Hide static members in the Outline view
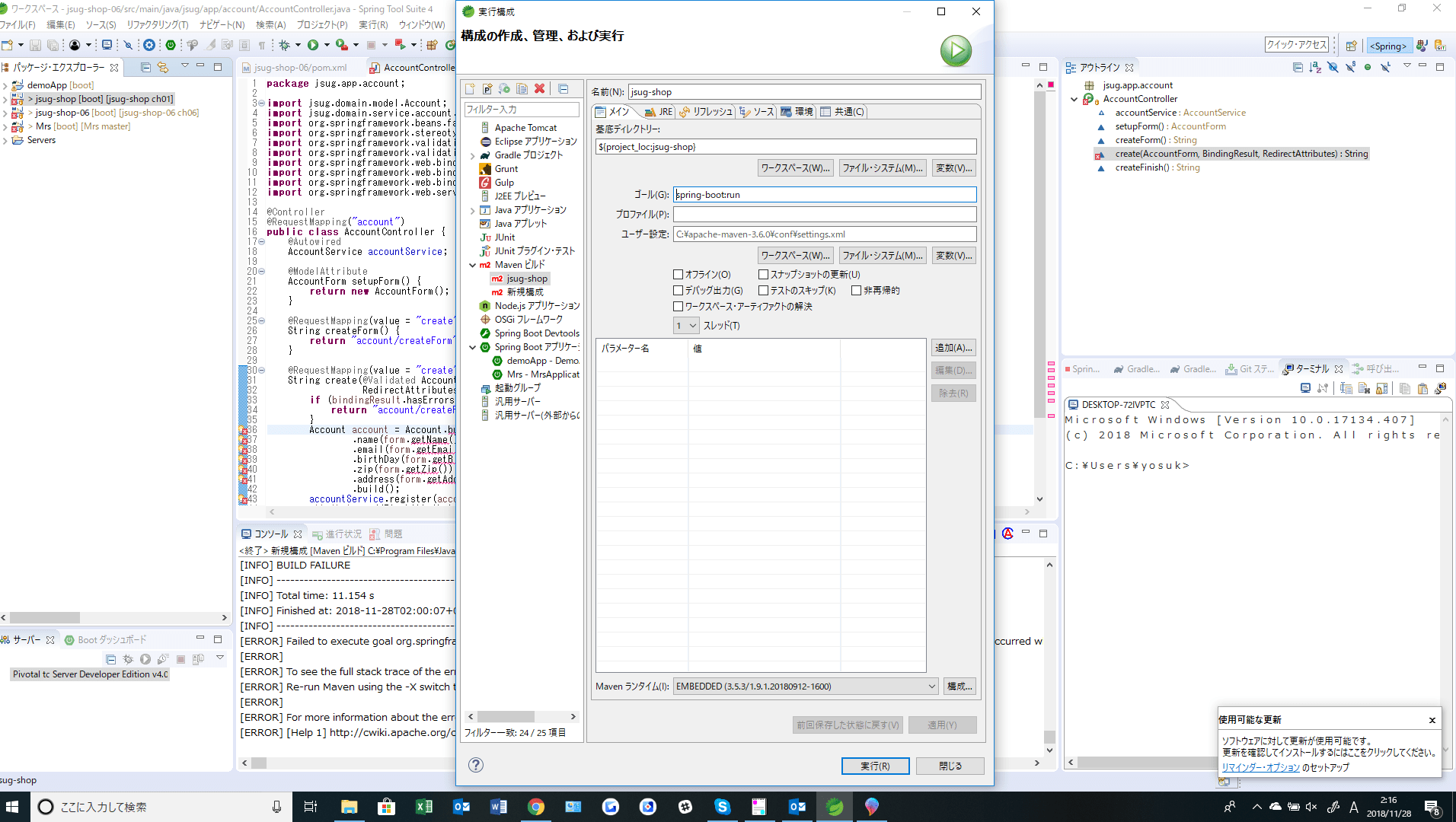 tap(1350, 68)
